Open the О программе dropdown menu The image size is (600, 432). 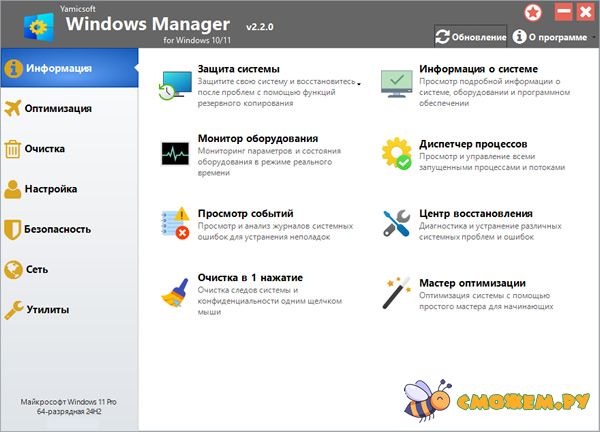pyautogui.click(x=552, y=37)
